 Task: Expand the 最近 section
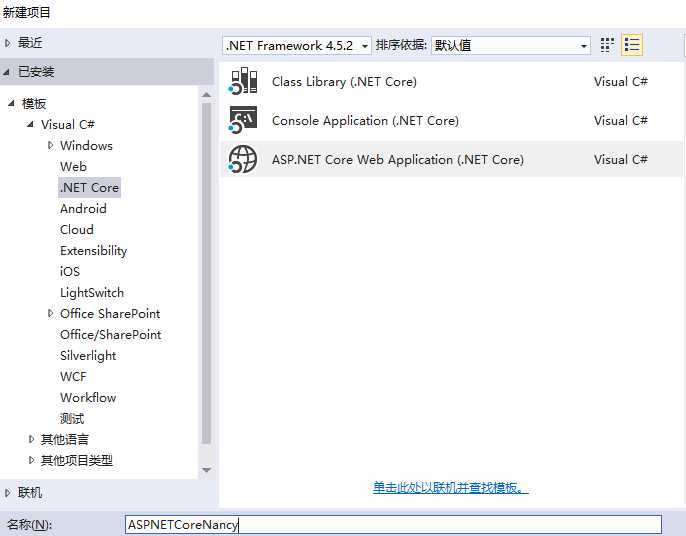tap(7, 43)
